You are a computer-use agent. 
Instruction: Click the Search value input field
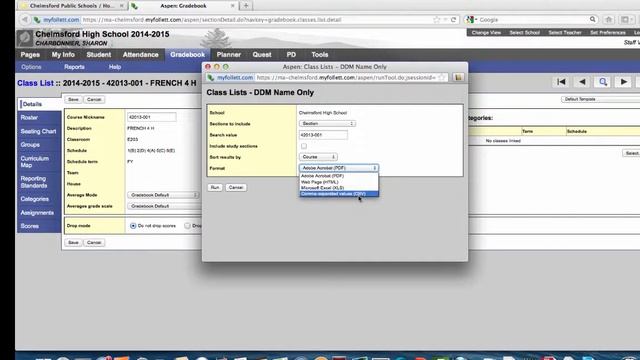tap(323, 135)
